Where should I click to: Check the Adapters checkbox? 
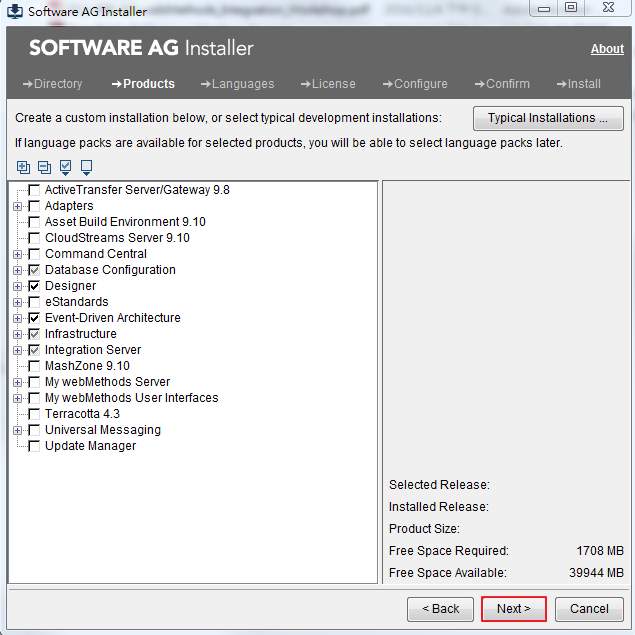[x=34, y=206]
